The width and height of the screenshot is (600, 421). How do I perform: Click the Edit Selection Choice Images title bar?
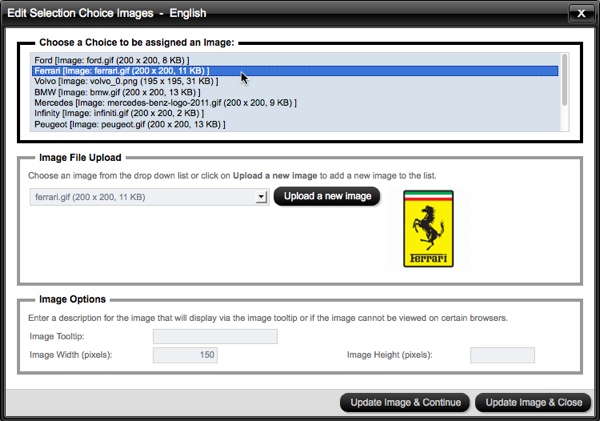click(250, 13)
